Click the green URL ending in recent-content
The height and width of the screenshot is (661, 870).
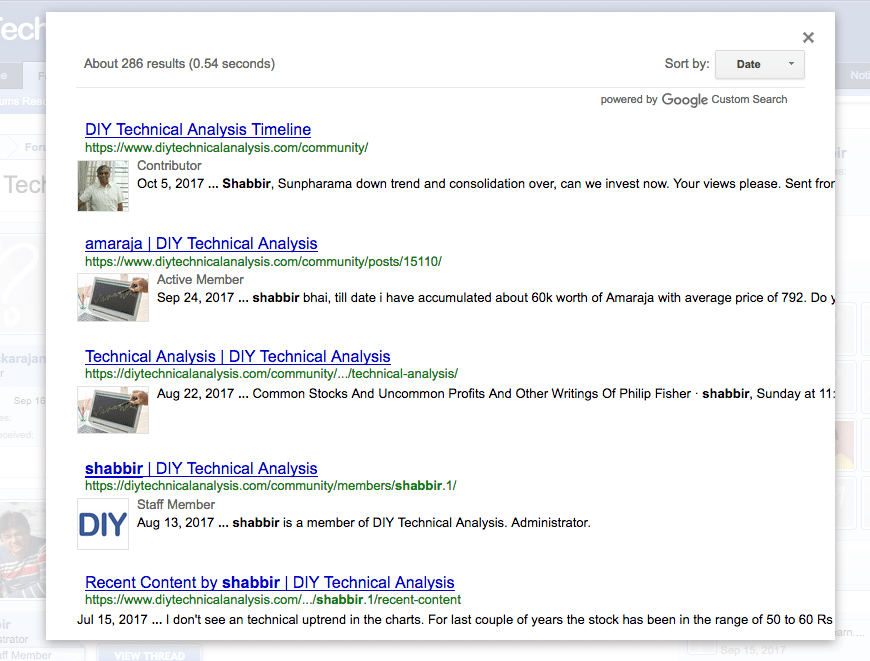pyautogui.click(x=273, y=600)
